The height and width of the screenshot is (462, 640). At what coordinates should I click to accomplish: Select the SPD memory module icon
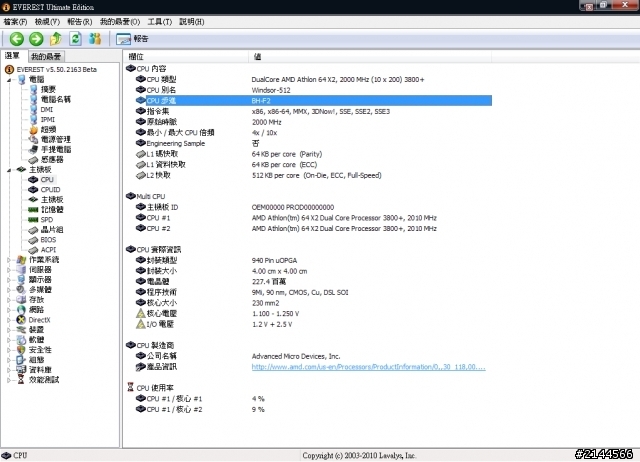click(33, 220)
